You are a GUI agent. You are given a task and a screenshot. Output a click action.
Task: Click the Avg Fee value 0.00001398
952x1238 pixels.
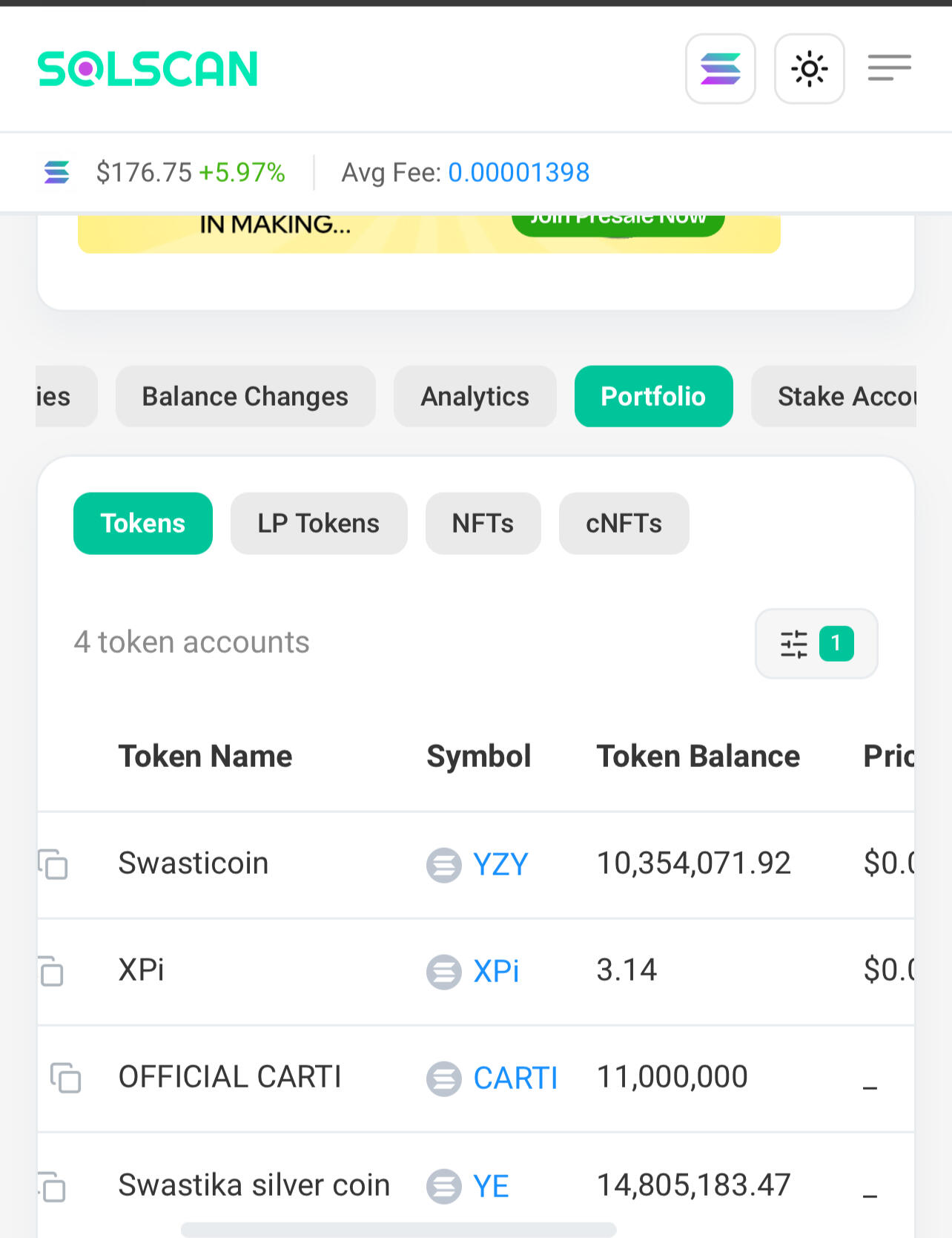(518, 173)
